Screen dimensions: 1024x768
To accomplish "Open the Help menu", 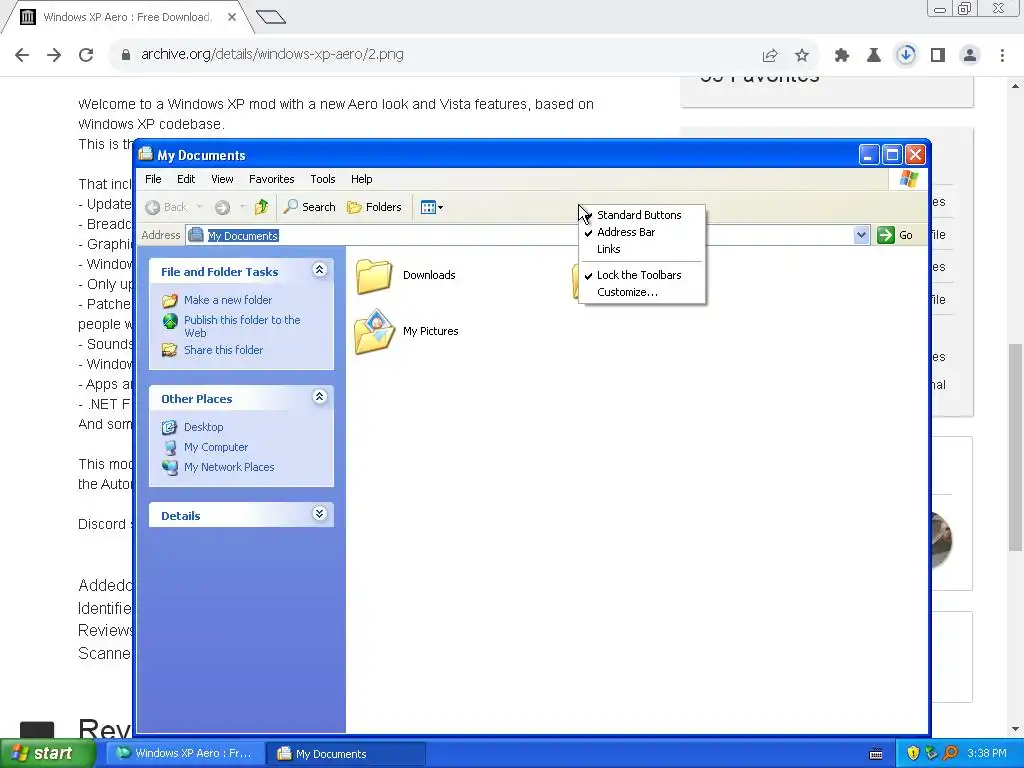I will click(x=361, y=179).
